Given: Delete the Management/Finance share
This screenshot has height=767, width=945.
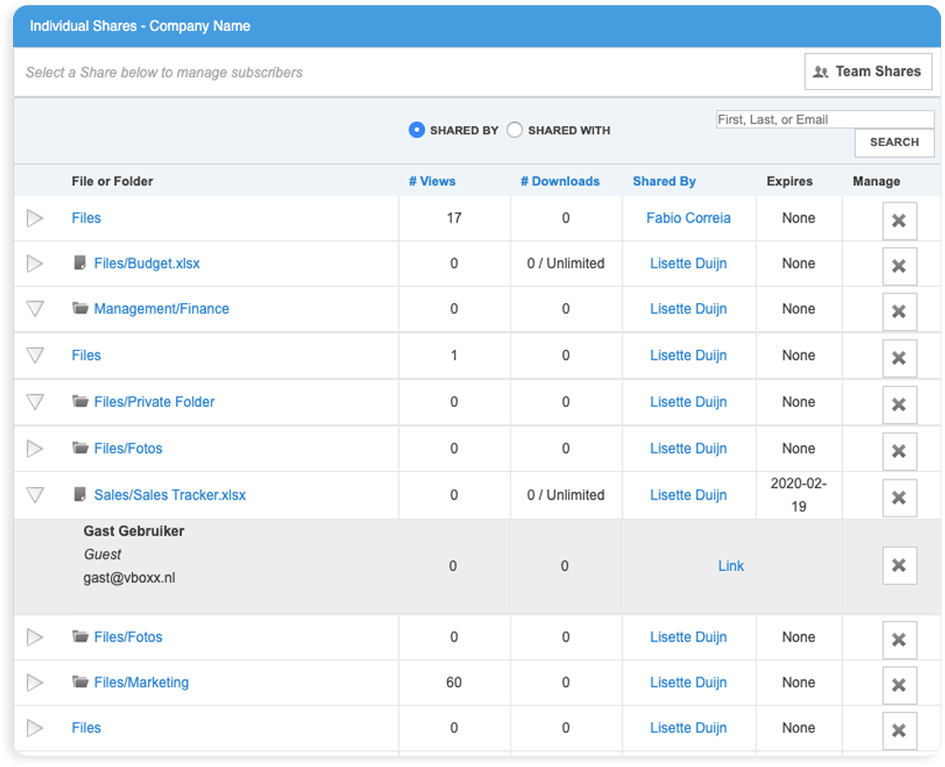Looking at the screenshot, I should tap(898, 312).
